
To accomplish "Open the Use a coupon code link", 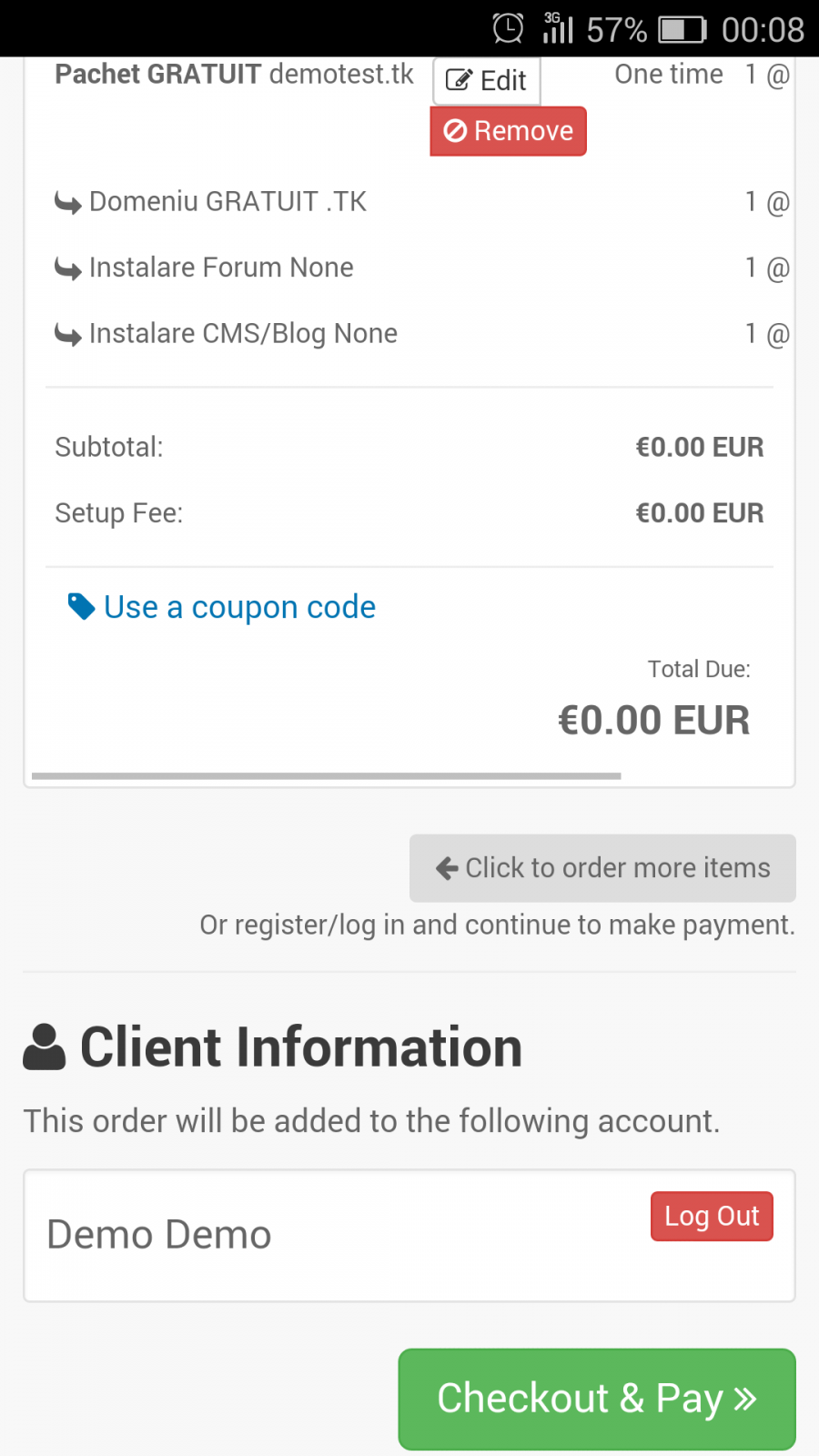I will coord(239,607).
